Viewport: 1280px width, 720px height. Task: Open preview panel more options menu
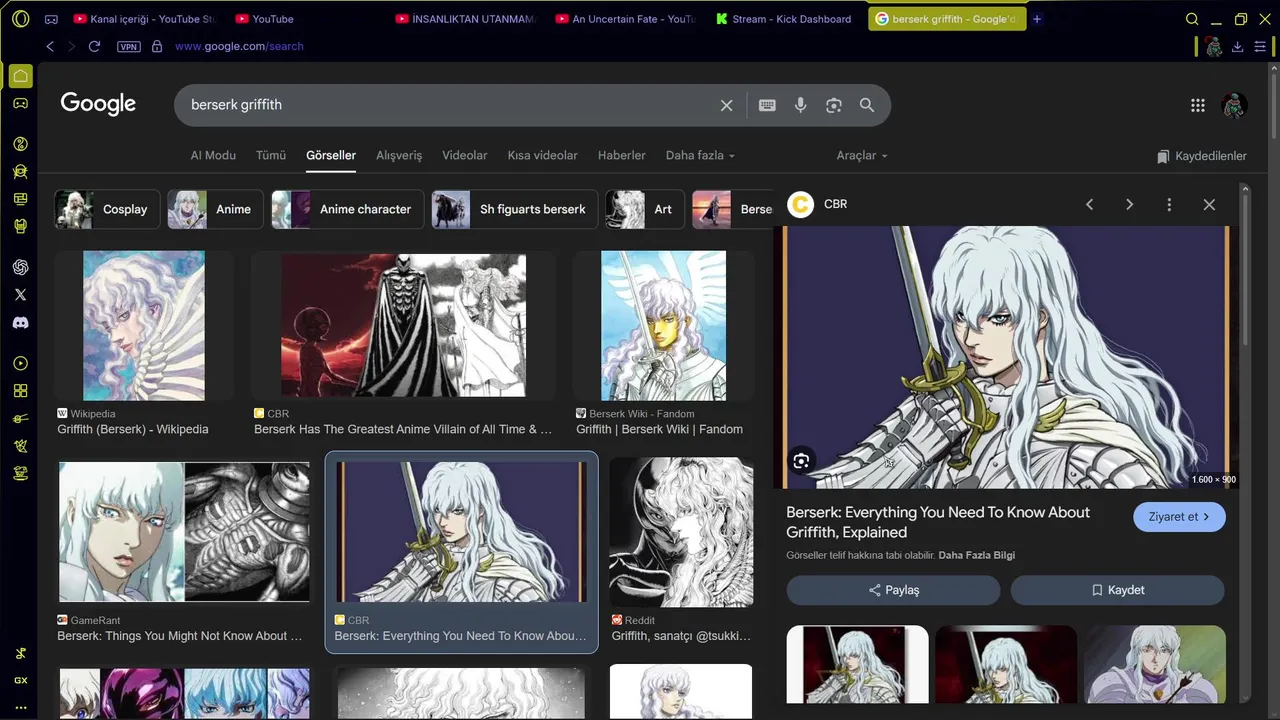click(1169, 204)
